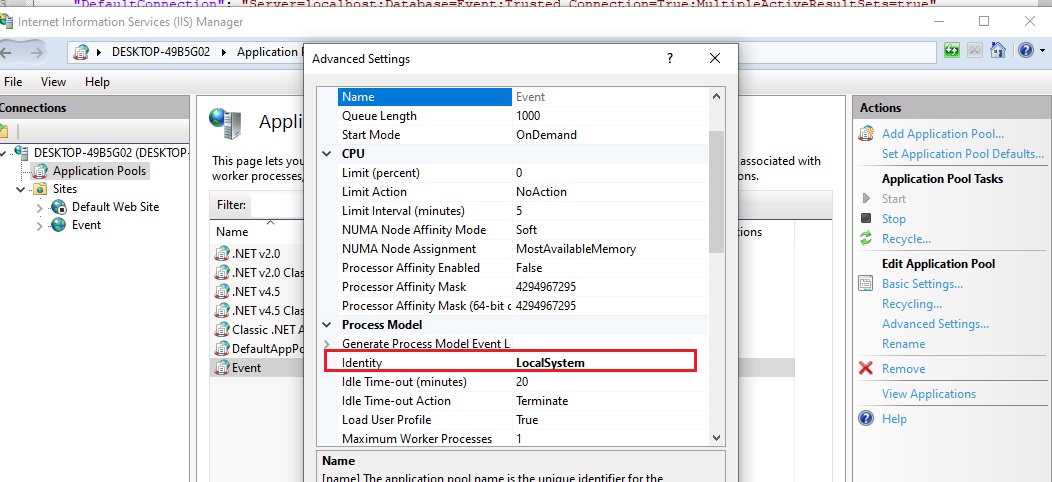
Task: Select the Name property row
Action: tap(523, 97)
